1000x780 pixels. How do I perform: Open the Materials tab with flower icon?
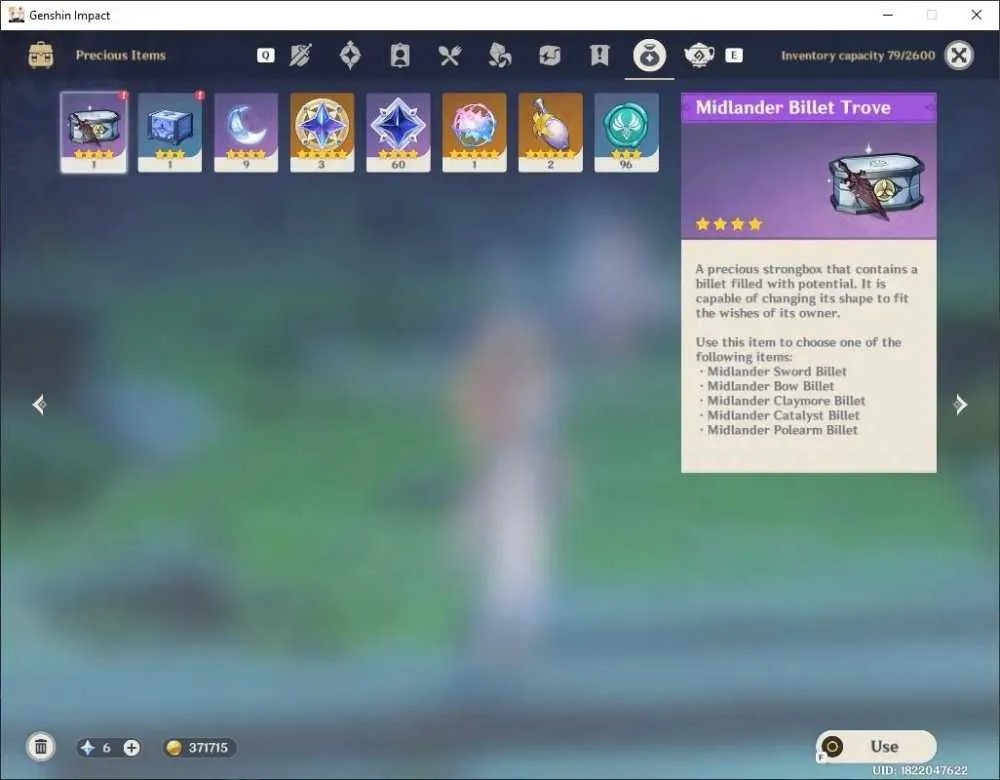click(x=499, y=55)
